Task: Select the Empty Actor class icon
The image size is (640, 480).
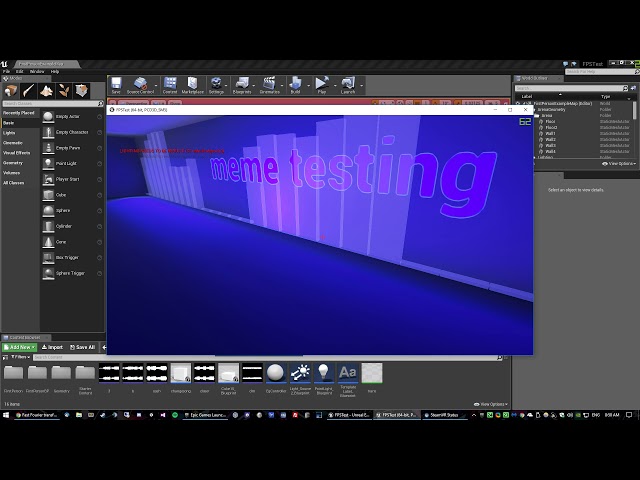Action: [48, 117]
